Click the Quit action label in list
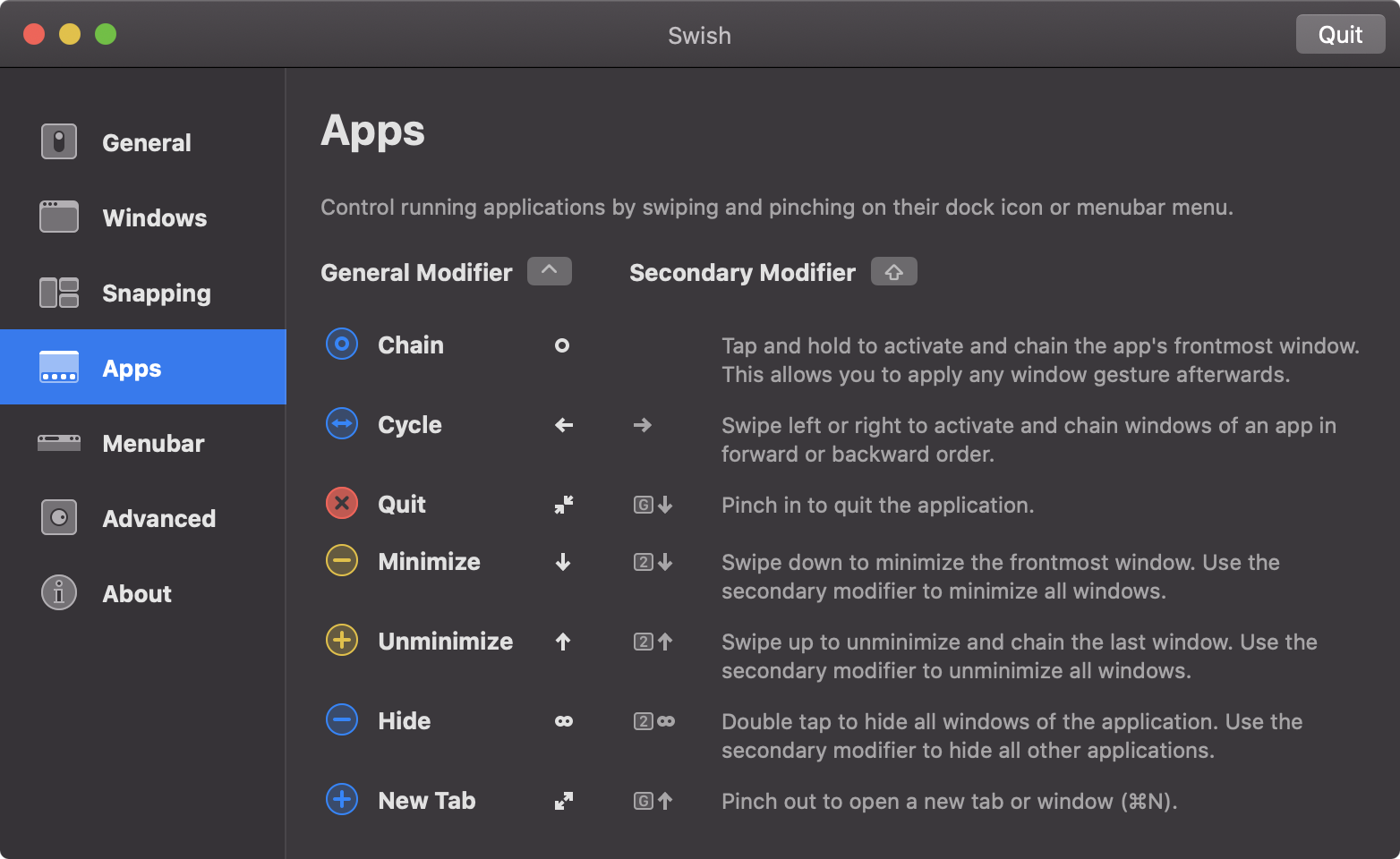 tap(402, 505)
